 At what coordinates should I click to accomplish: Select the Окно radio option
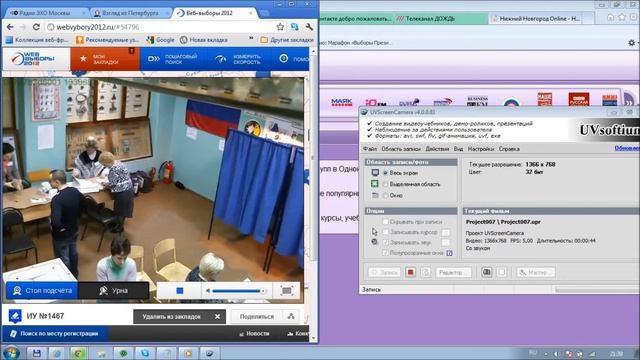click(385, 196)
